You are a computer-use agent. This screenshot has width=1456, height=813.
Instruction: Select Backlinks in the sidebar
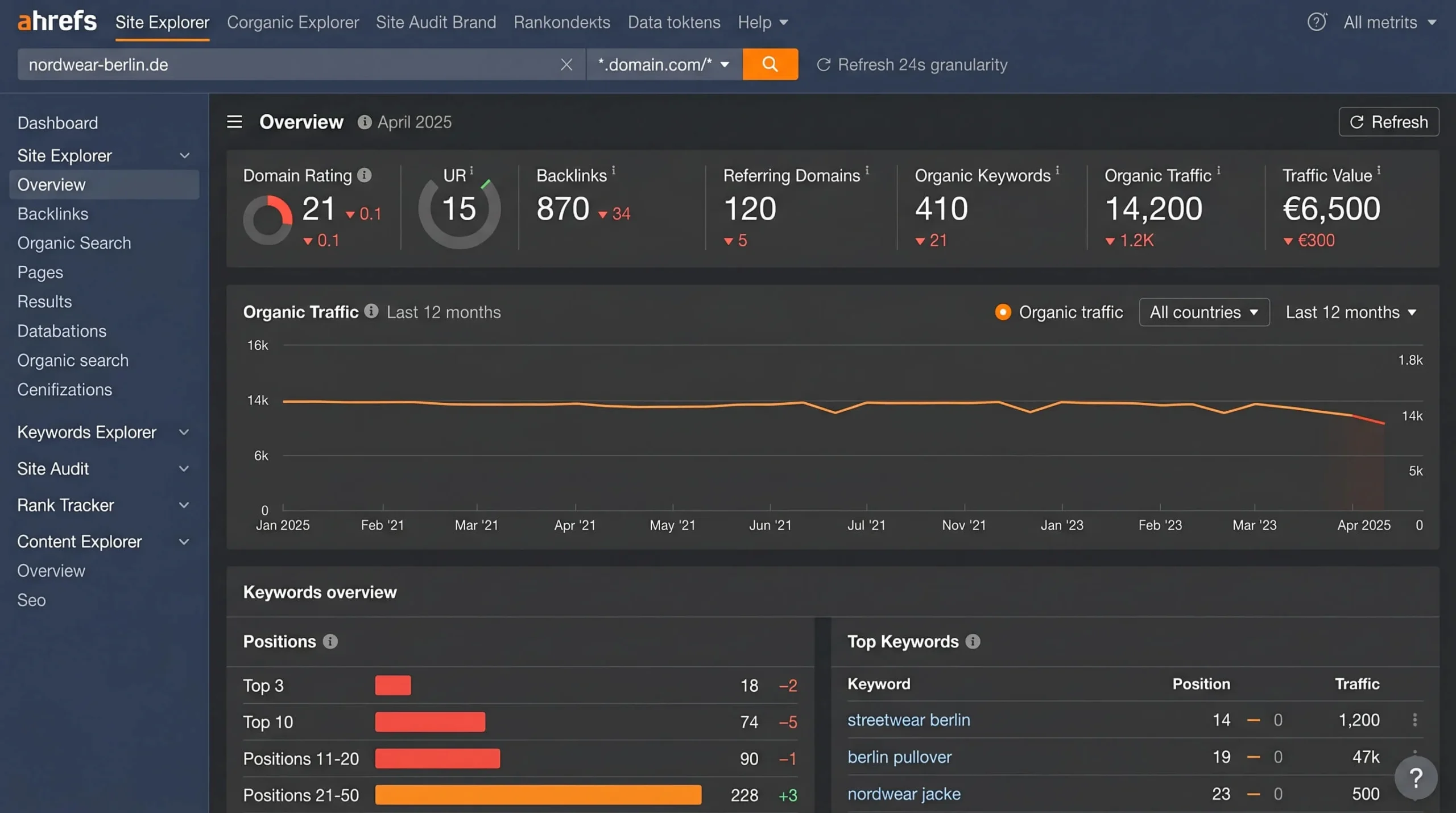click(53, 213)
